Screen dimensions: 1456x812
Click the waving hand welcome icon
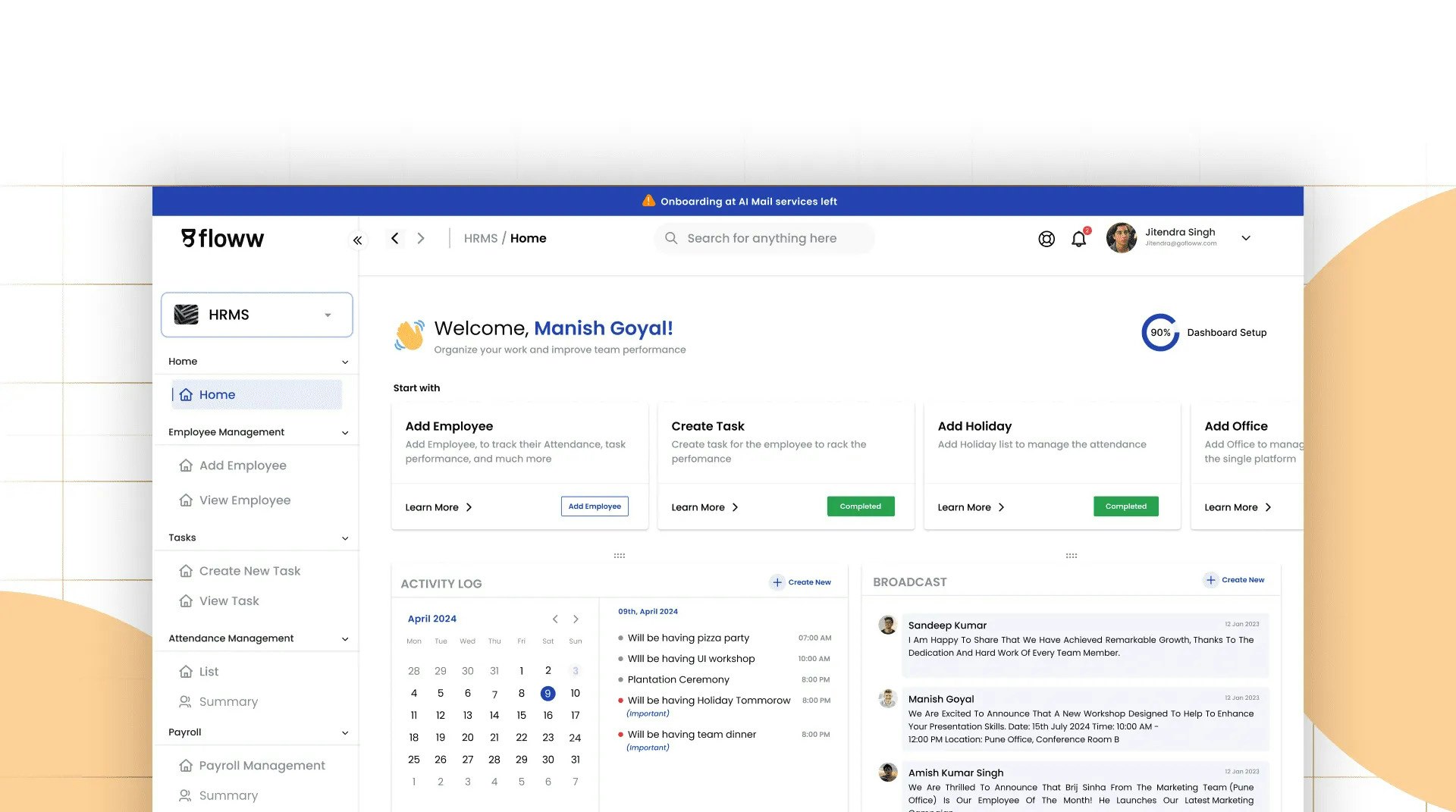[x=409, y=335]
